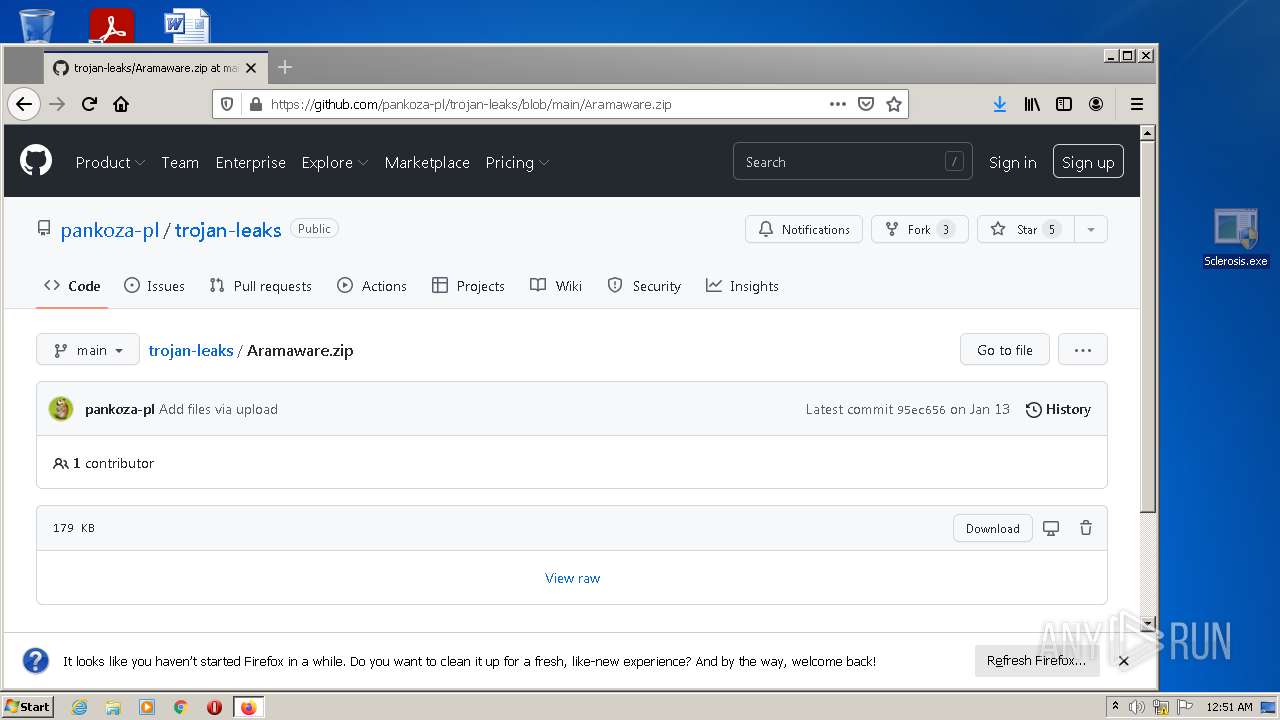Click the Go to file button
The height and width of the screenshot is (720, 1280).
click(x=1005, y=350)
